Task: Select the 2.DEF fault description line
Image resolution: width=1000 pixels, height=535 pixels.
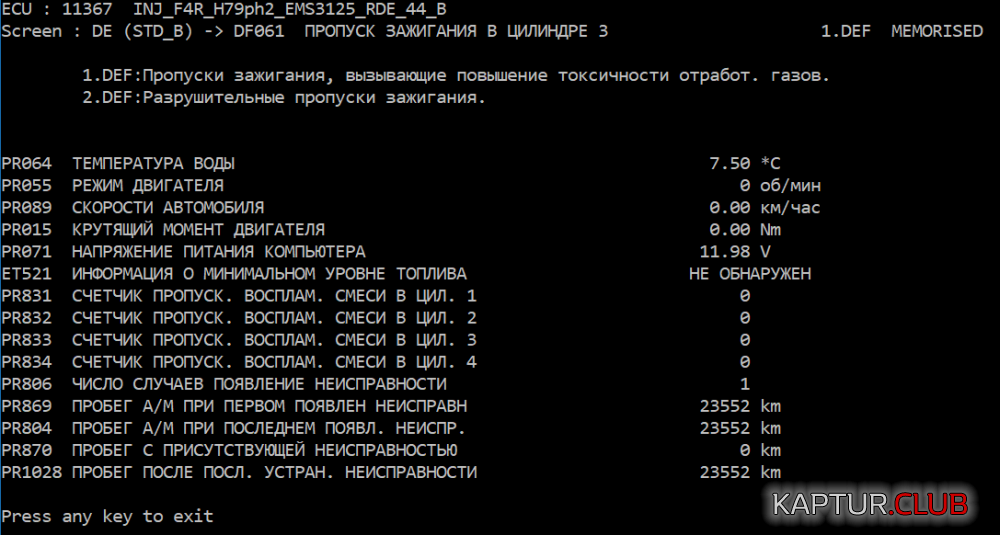Action: [283, 98]
